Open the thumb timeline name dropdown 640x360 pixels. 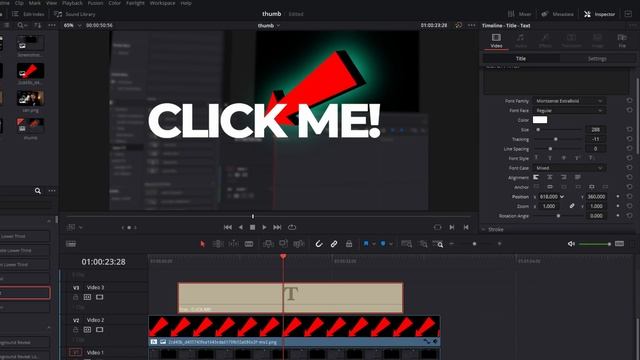click(x=269, y=25)
